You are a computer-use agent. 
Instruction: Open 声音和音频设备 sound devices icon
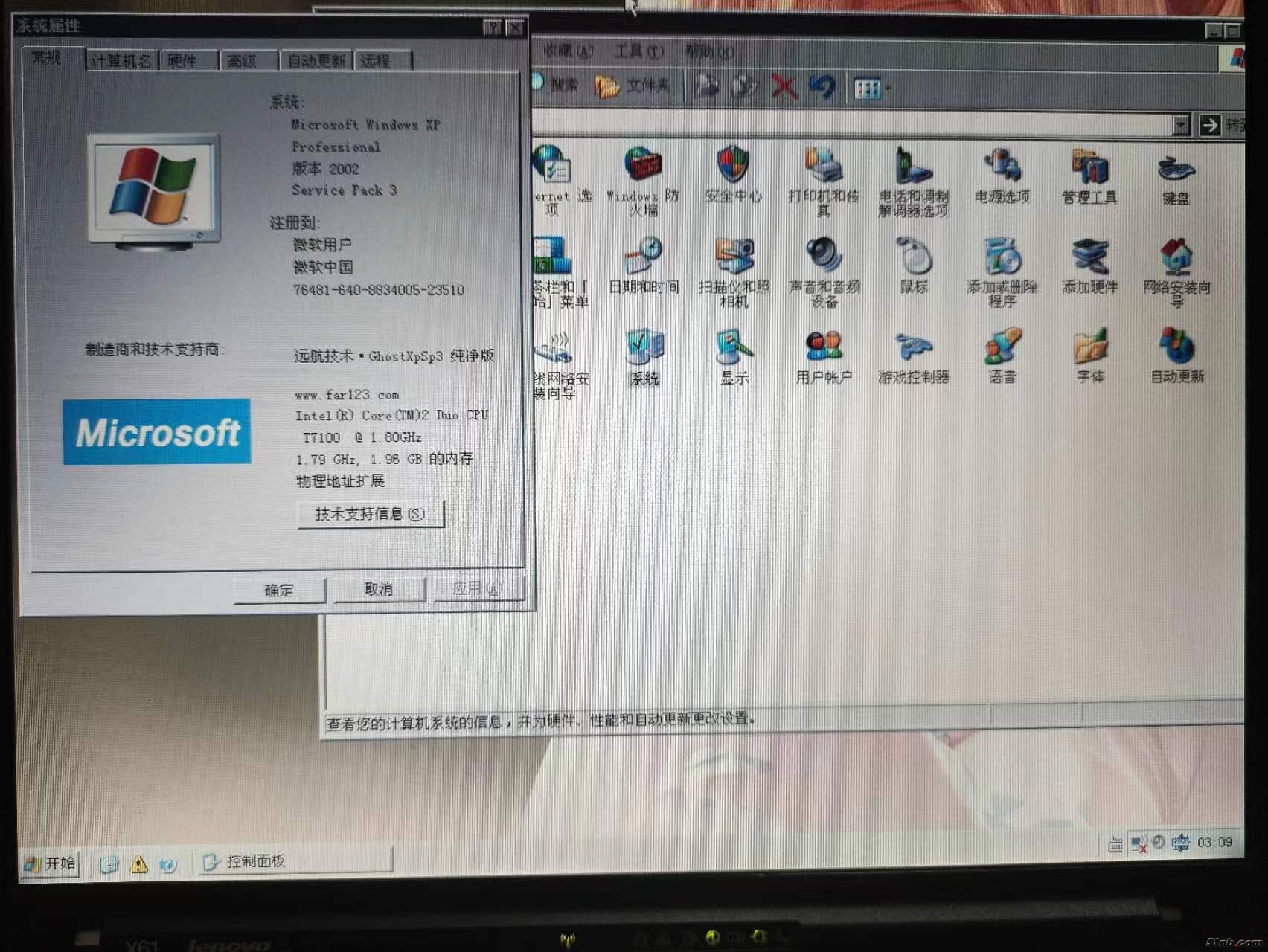824,272
